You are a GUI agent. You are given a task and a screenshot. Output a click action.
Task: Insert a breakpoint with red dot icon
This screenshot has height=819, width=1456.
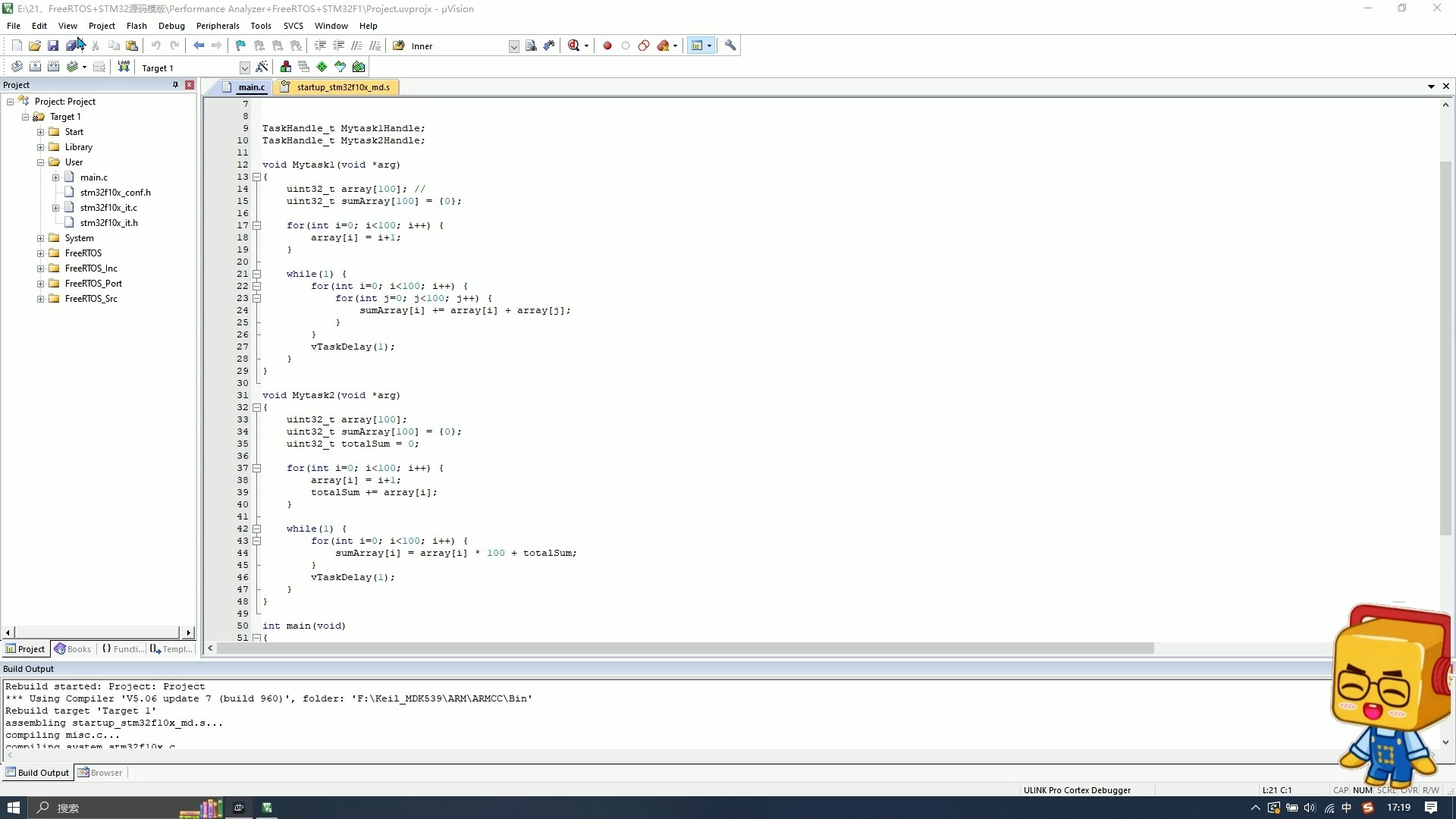(x=607, y=45)
